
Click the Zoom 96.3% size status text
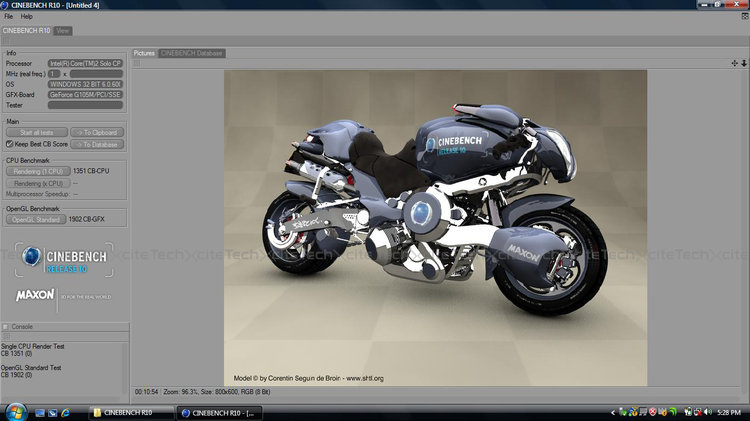pos(217,392)
